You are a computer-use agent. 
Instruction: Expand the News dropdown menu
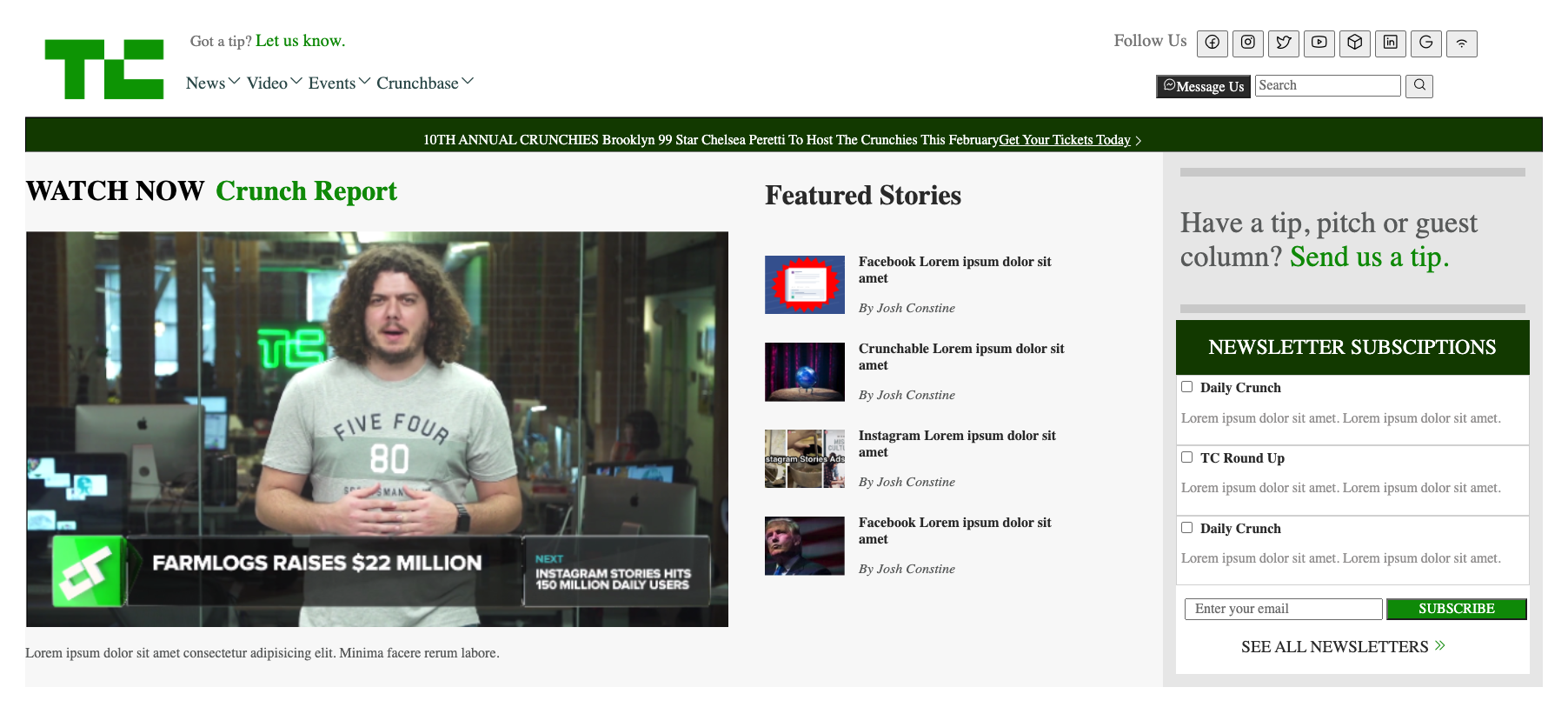click(212, 83)
